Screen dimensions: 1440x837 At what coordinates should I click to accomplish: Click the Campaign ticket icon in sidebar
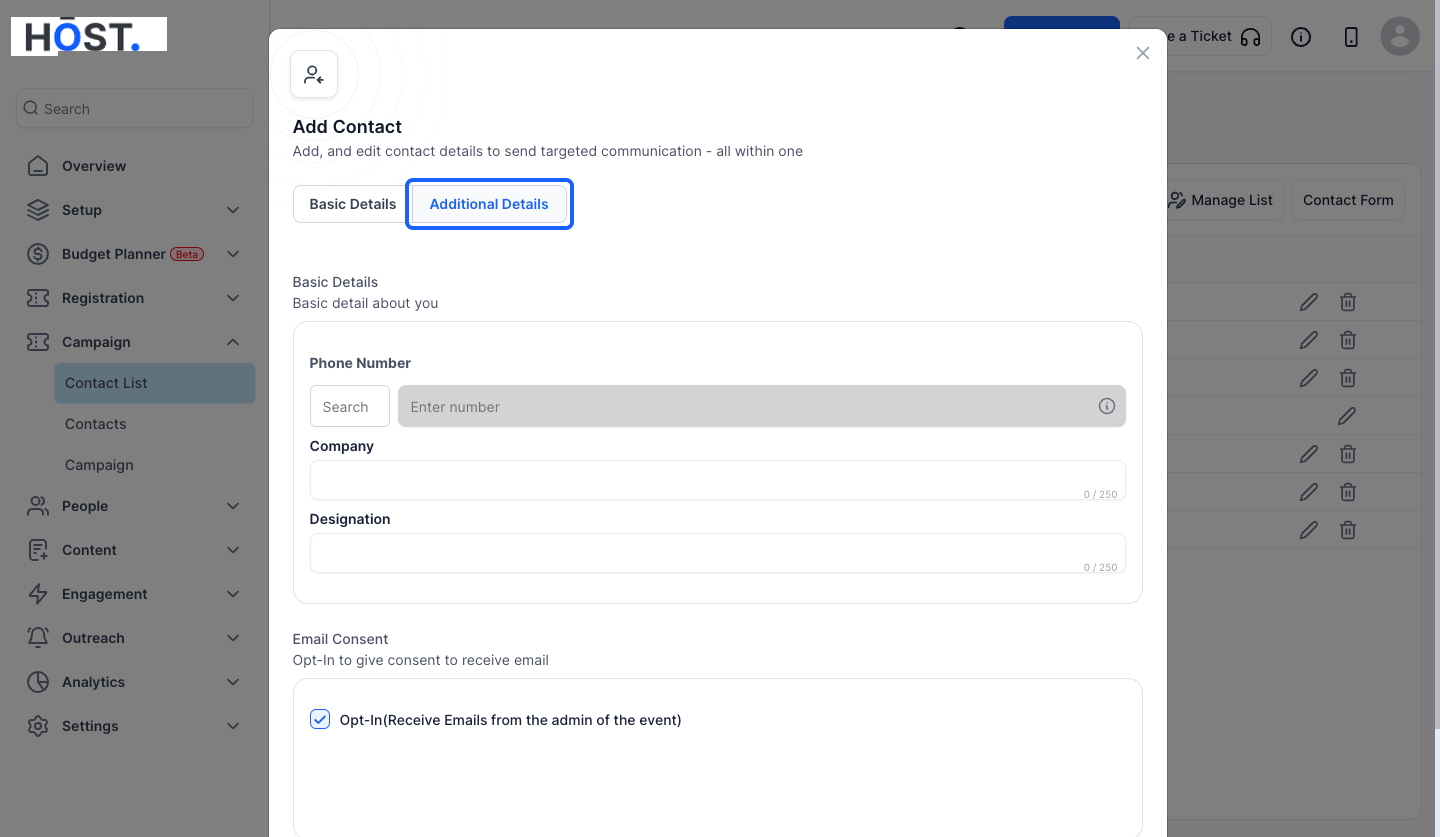pos(38,342)
